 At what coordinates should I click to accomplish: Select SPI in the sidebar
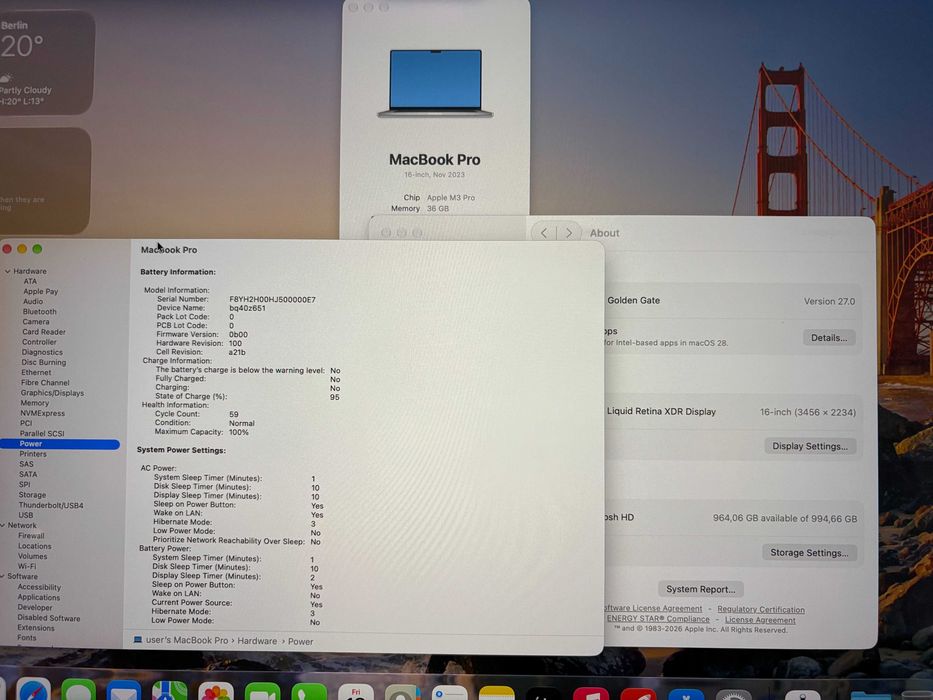[x=24, y=485]
